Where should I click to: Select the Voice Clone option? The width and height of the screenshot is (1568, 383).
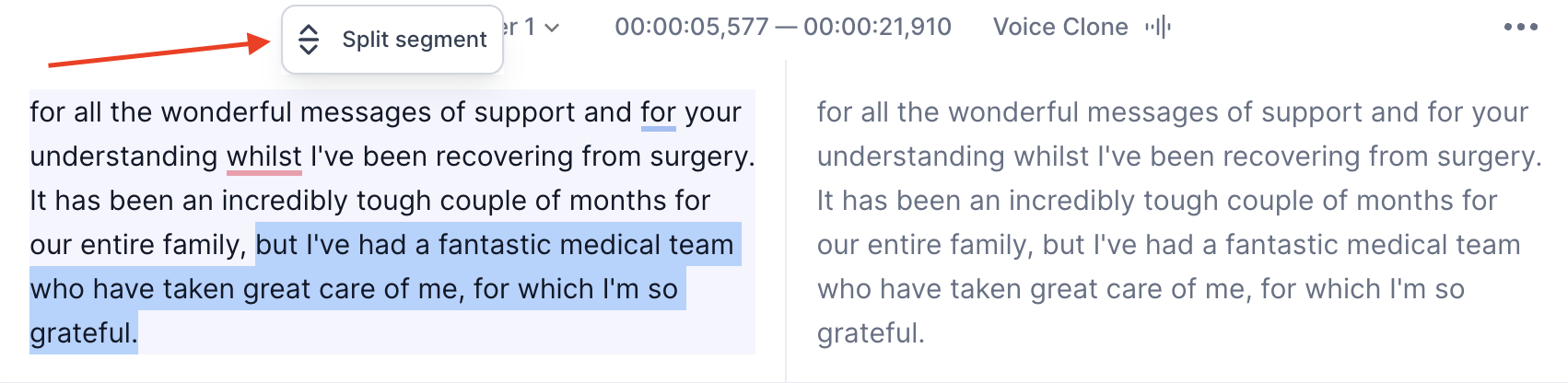1060,27
